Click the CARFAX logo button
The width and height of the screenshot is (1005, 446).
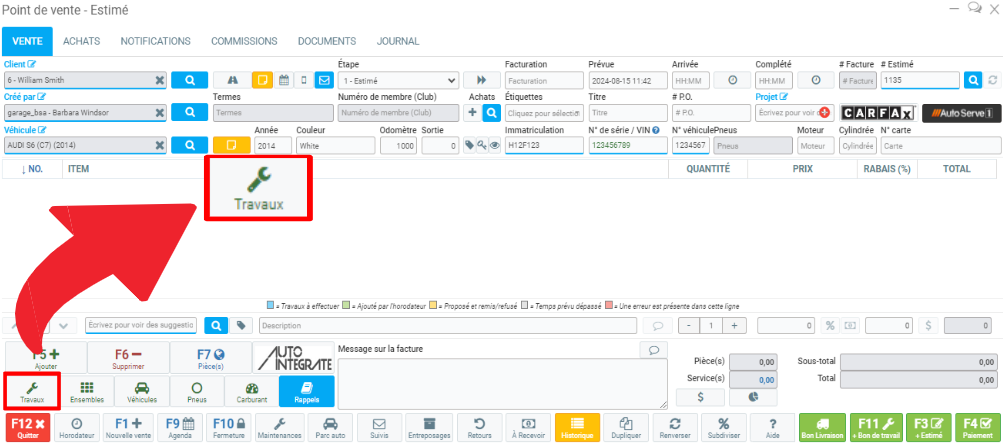click(874, 113)
